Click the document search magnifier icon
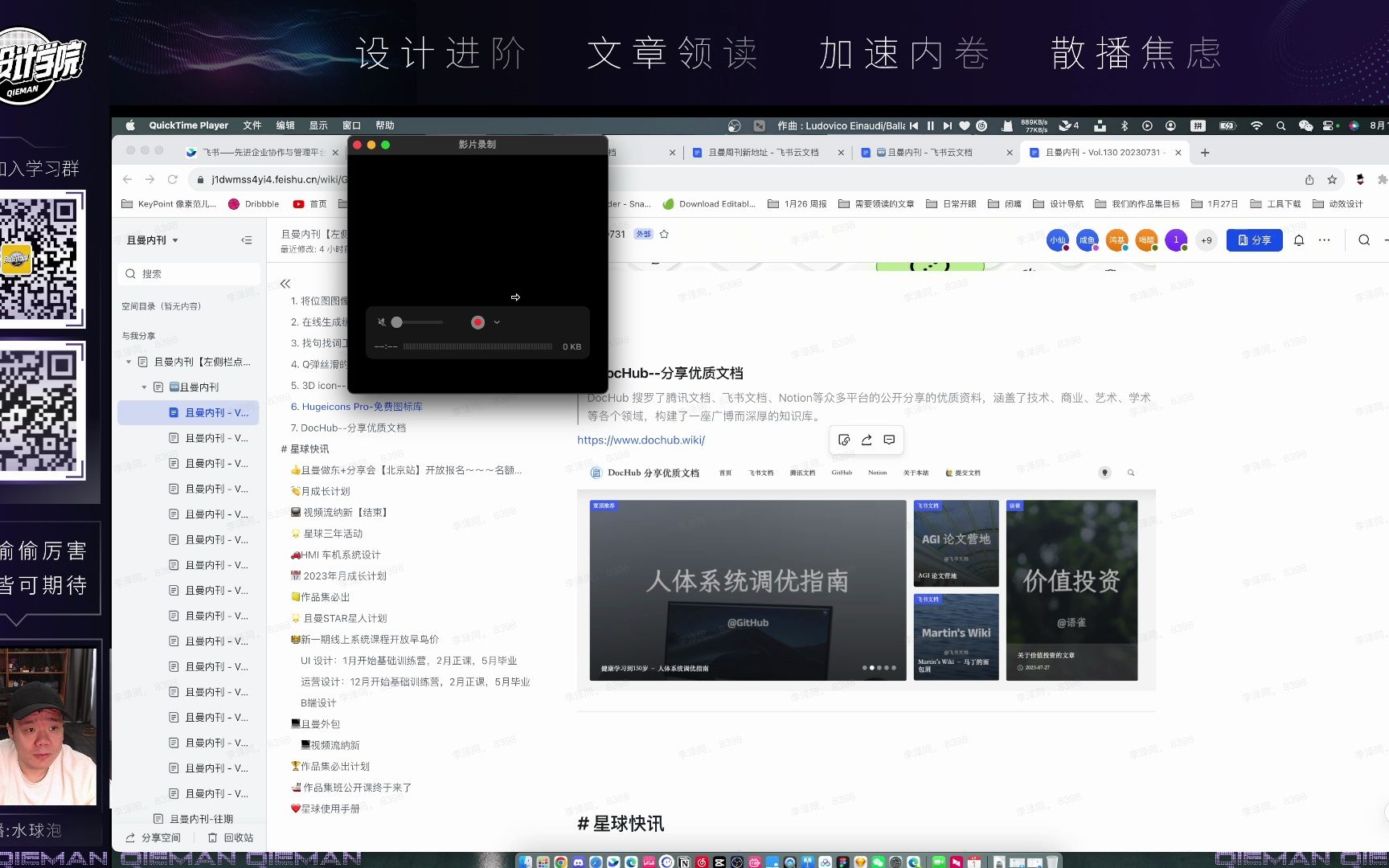 pos(1364,240)
